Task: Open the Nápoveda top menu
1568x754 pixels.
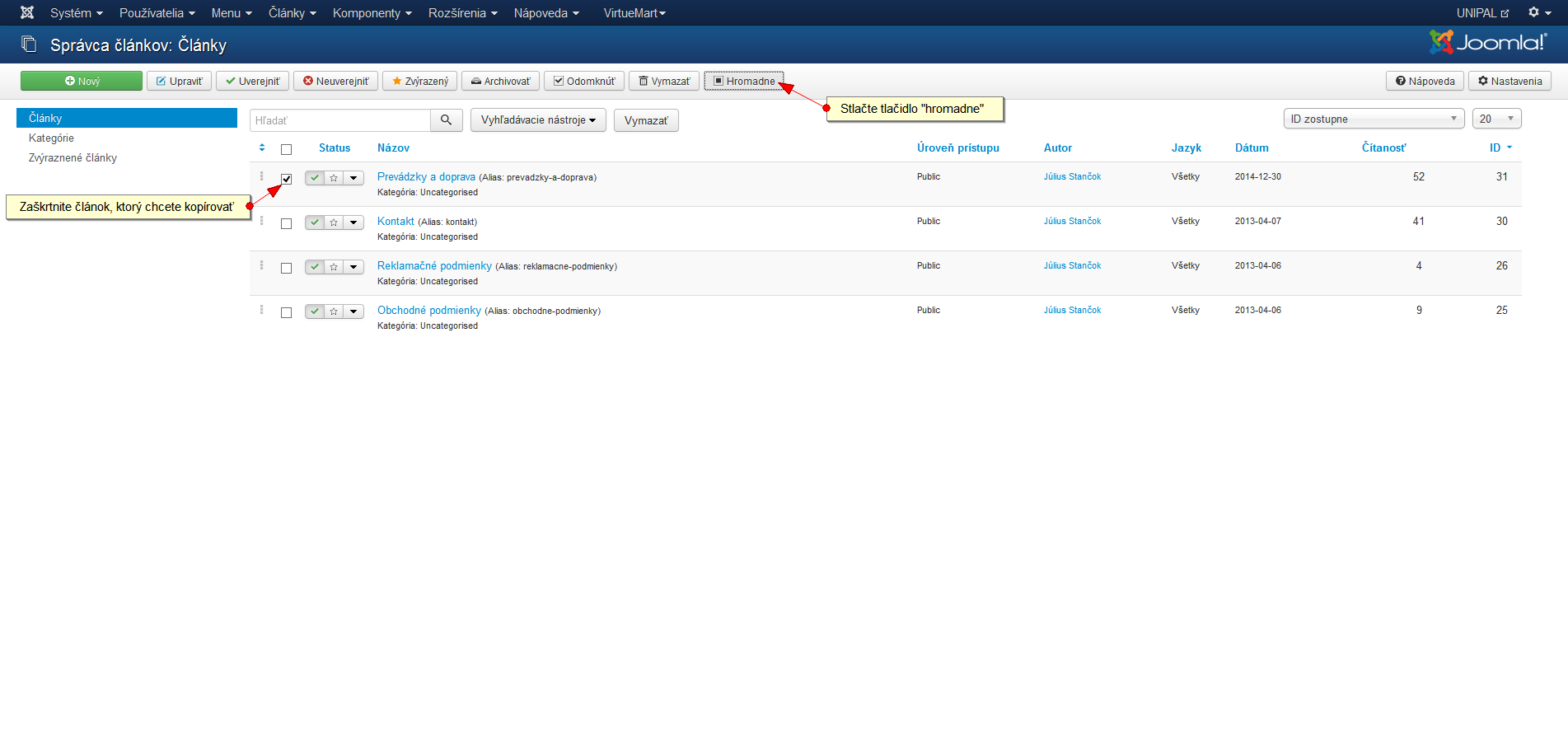Action: click(x=546, y=12)
